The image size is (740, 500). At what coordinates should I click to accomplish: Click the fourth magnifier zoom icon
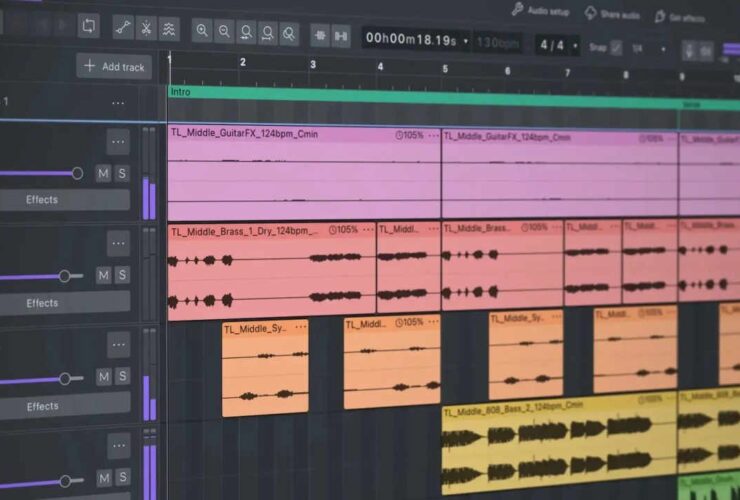pyautogui.click(x=268, y=34)
